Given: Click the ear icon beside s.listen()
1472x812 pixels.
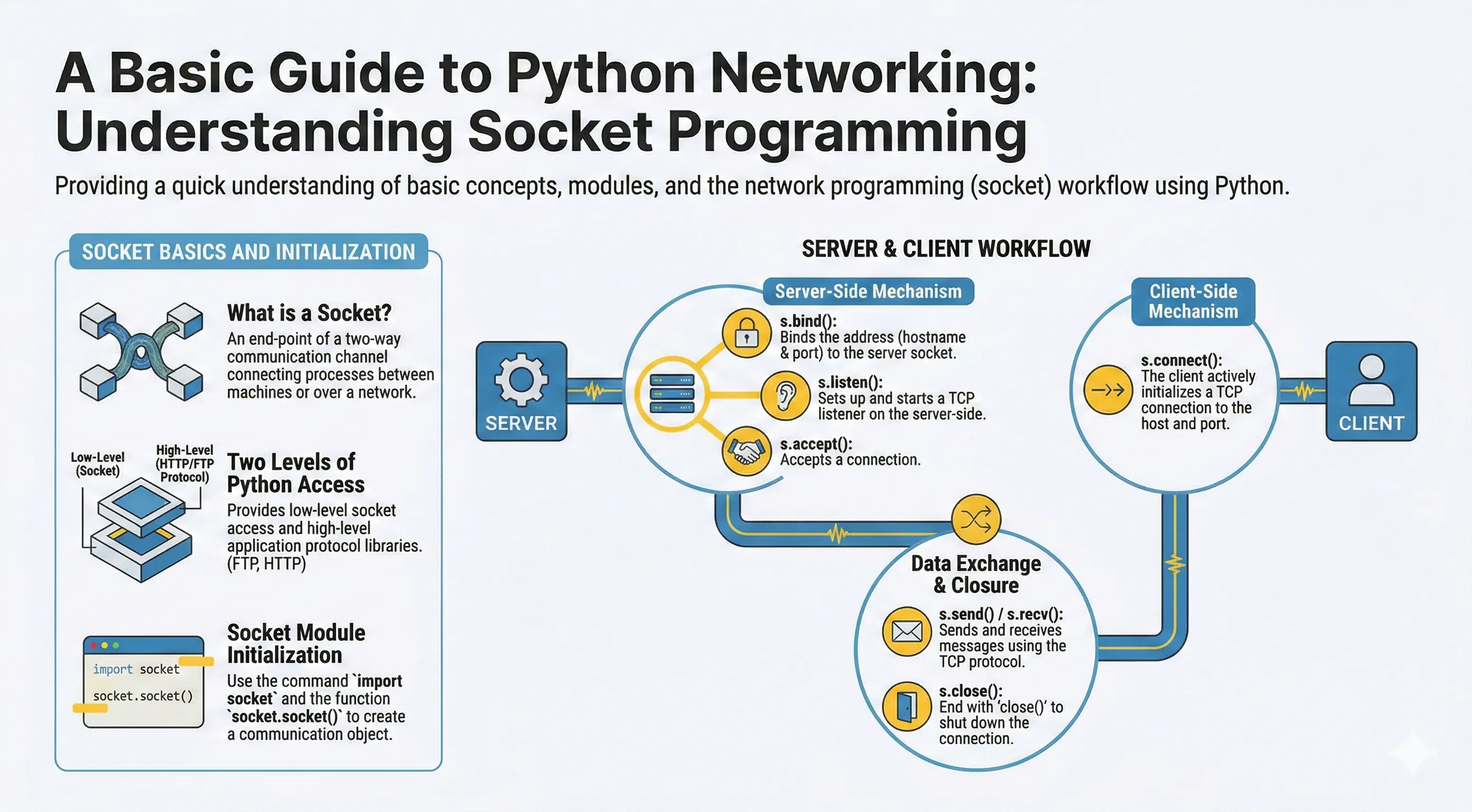Looking at the screenshot, I should (x=786, y=395).
